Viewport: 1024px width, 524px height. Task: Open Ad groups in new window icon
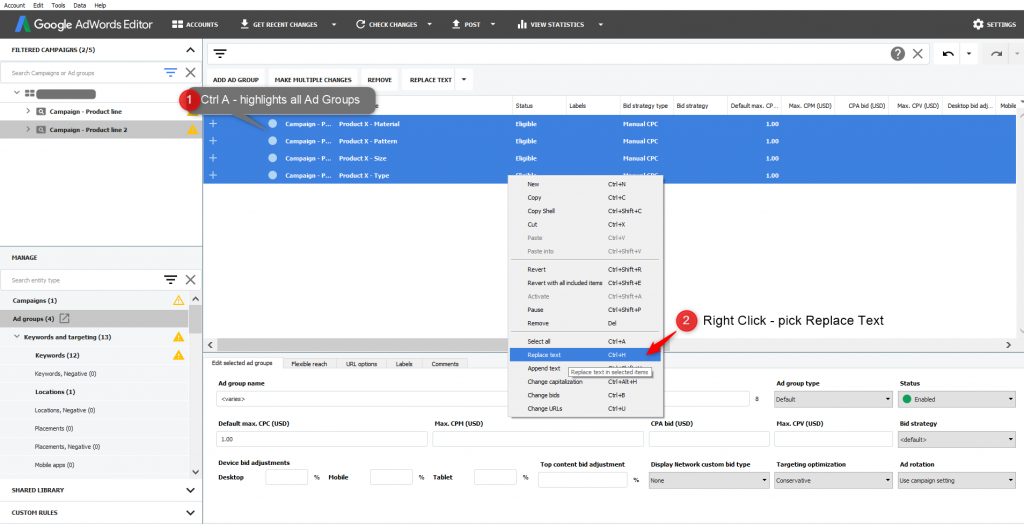[64, 319]
